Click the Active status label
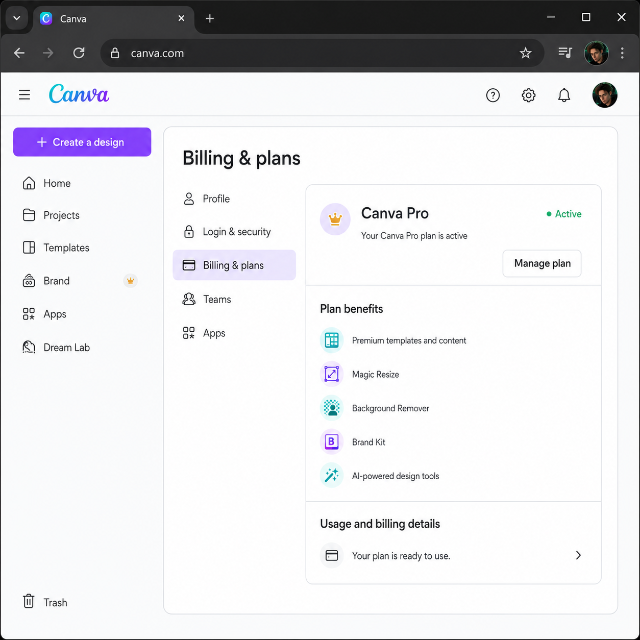Image resolution: width=640 pixels, height=640 pixels. point(564,214)
